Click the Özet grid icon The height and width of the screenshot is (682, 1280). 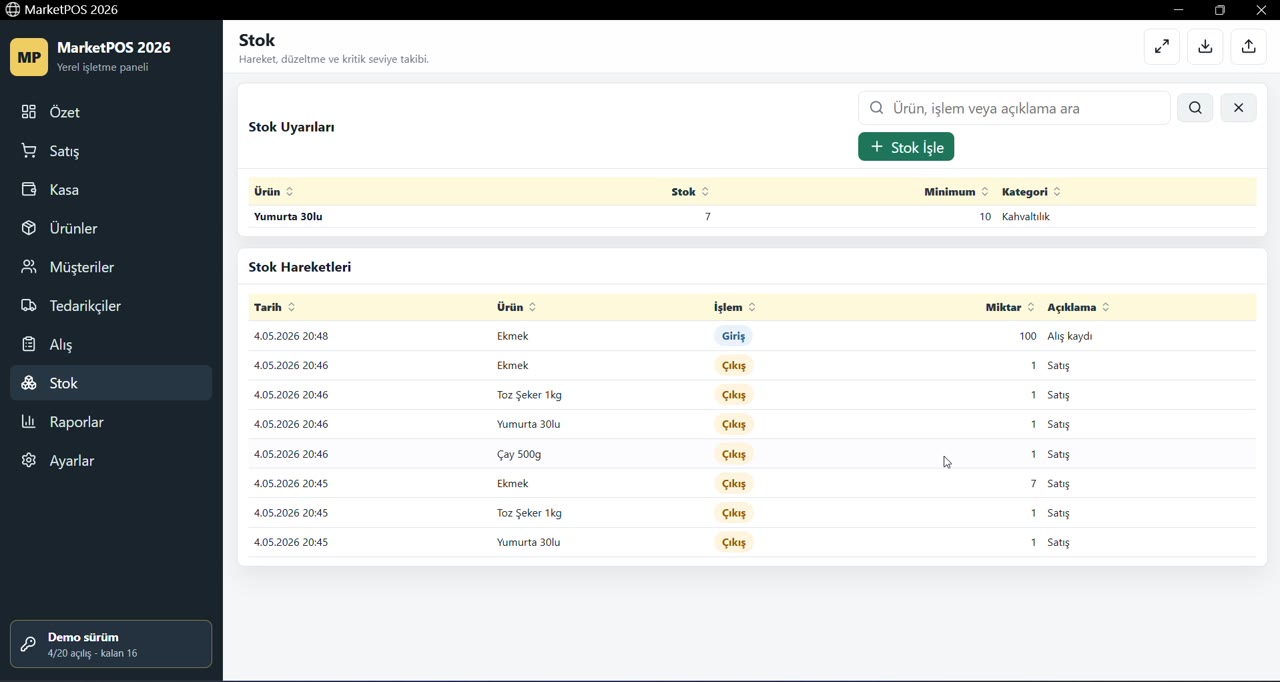[29, 112]
